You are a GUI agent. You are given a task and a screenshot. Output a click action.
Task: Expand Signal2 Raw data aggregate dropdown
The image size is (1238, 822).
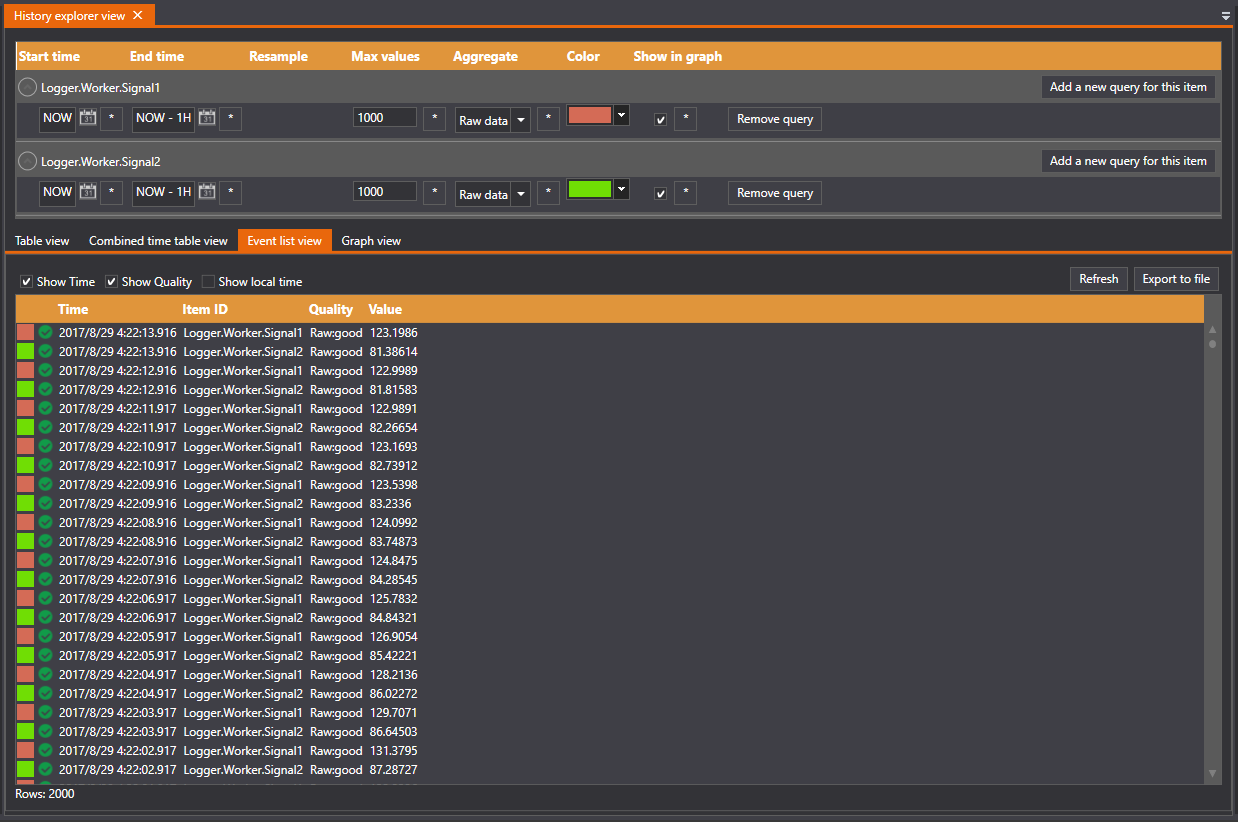pyautogui.click(x=521, y=194)
